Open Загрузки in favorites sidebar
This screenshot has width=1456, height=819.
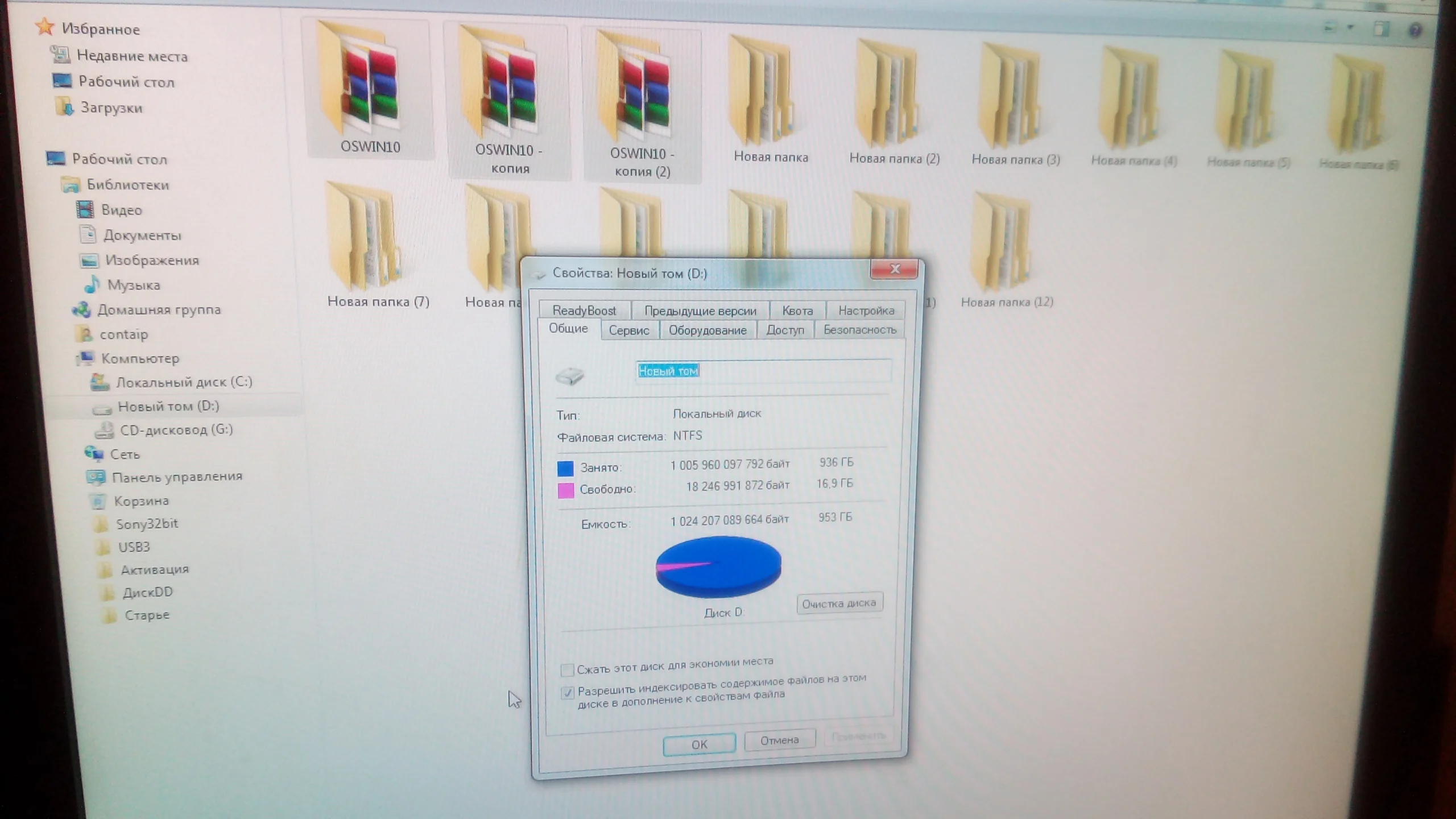coord(111,107)
